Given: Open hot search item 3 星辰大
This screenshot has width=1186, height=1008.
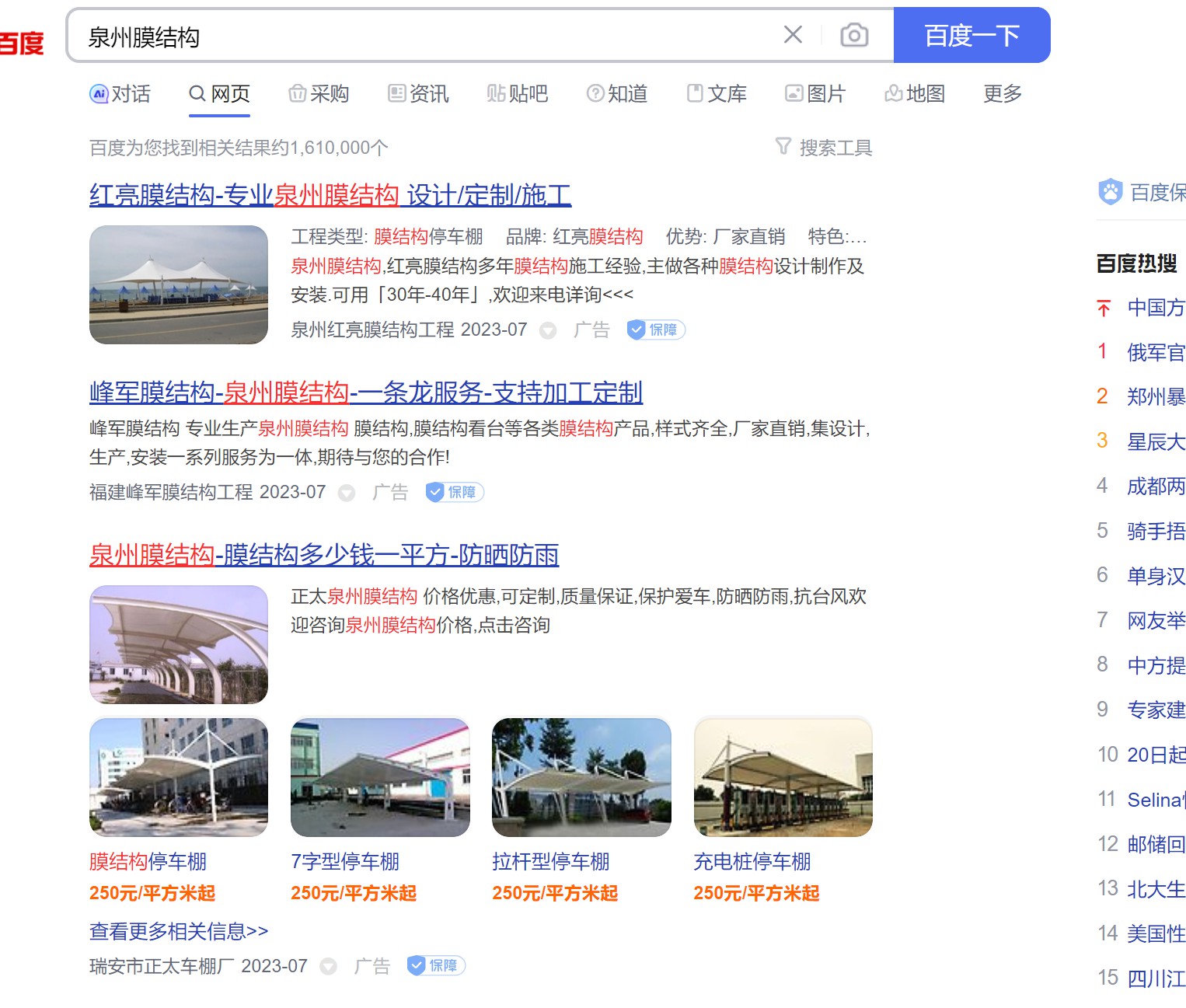Looking at the screenshot, I should click(x=1156, y=442).
